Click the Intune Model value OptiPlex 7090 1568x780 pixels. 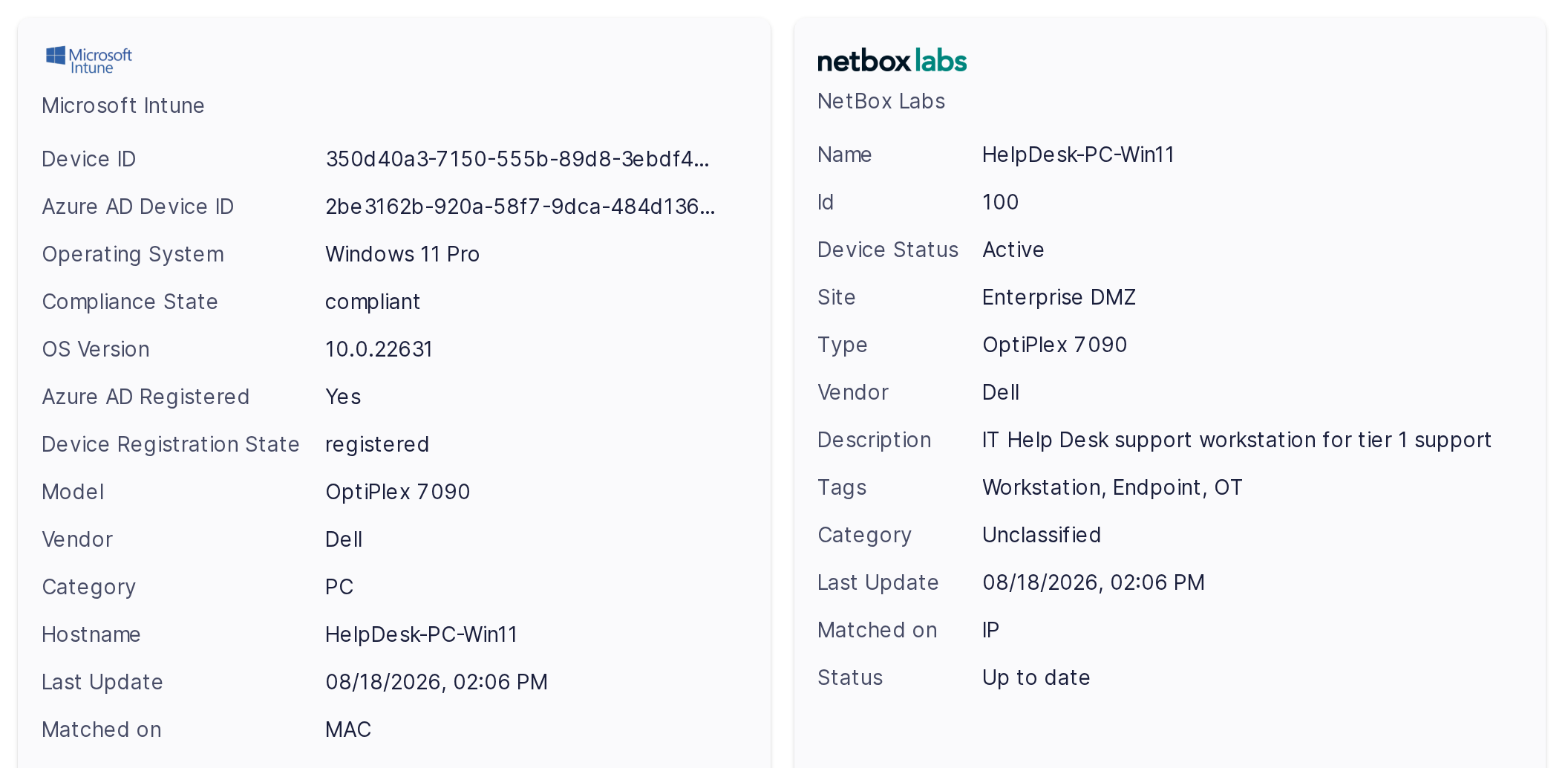point(398,492)
